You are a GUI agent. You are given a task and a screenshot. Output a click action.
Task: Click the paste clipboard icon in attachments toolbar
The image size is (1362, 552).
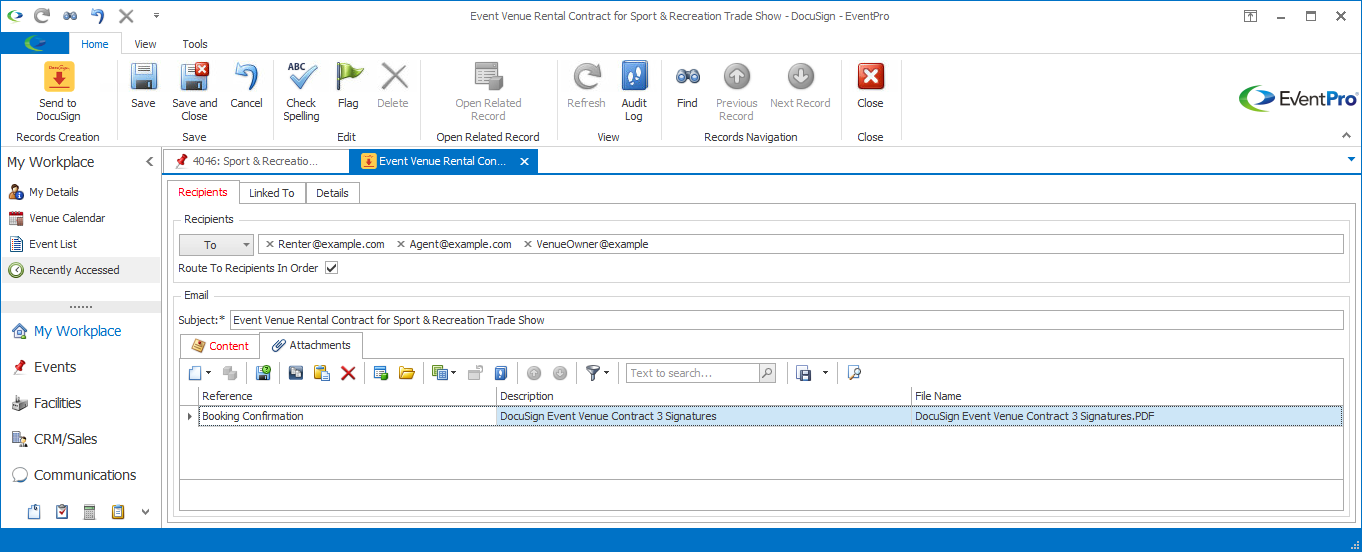coord(321,373)
